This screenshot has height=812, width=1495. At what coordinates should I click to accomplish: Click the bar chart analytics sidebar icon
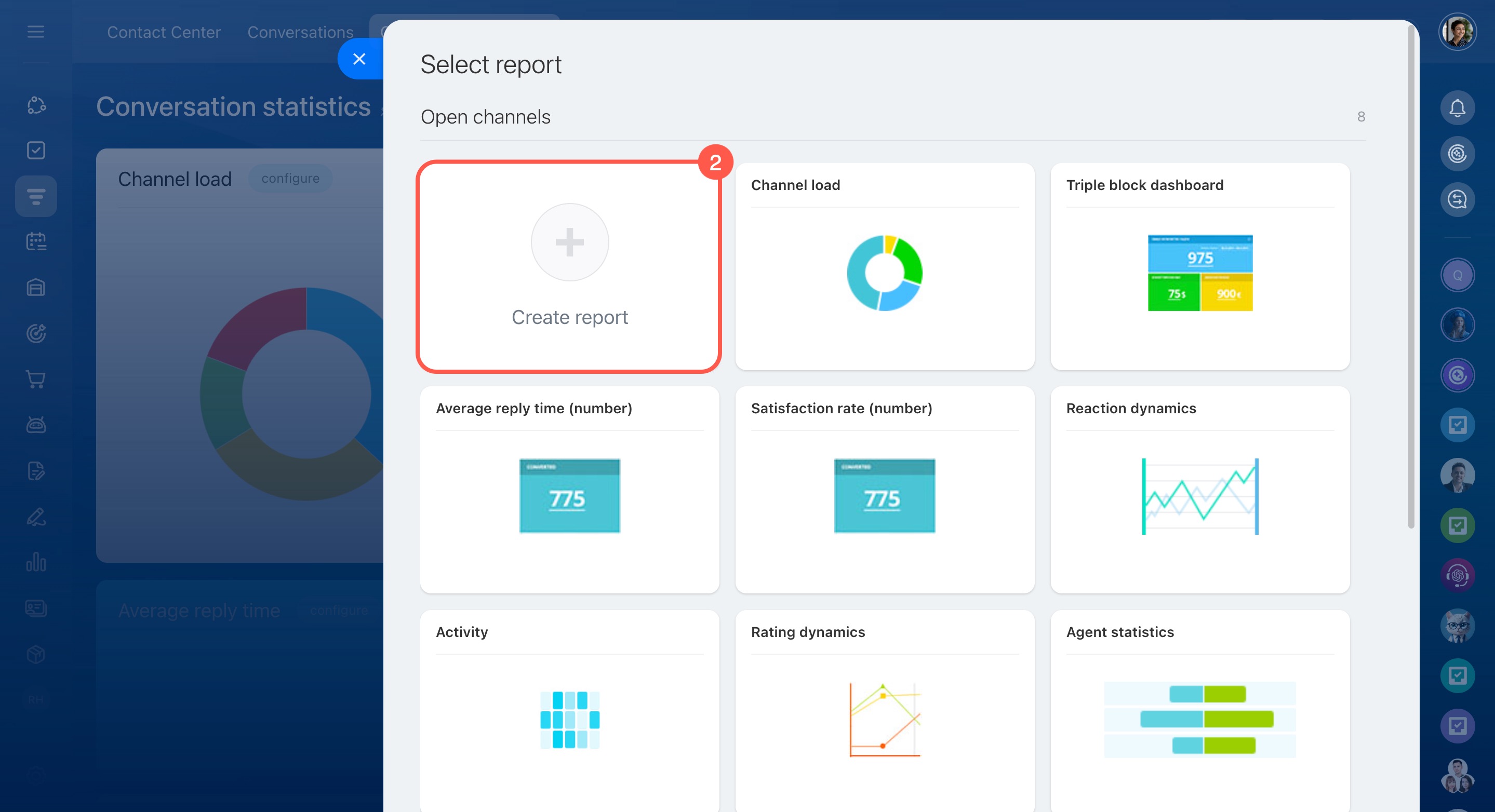click(36, 562)
